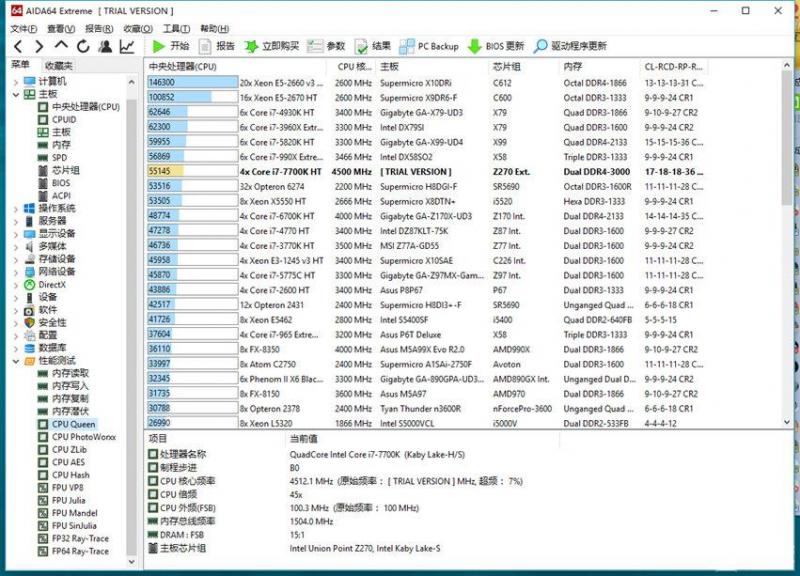The width and height of the screenshot is (800, 576).
Task: Navigate up one level with the up arrow icon
Action: (x=61, y=45)
